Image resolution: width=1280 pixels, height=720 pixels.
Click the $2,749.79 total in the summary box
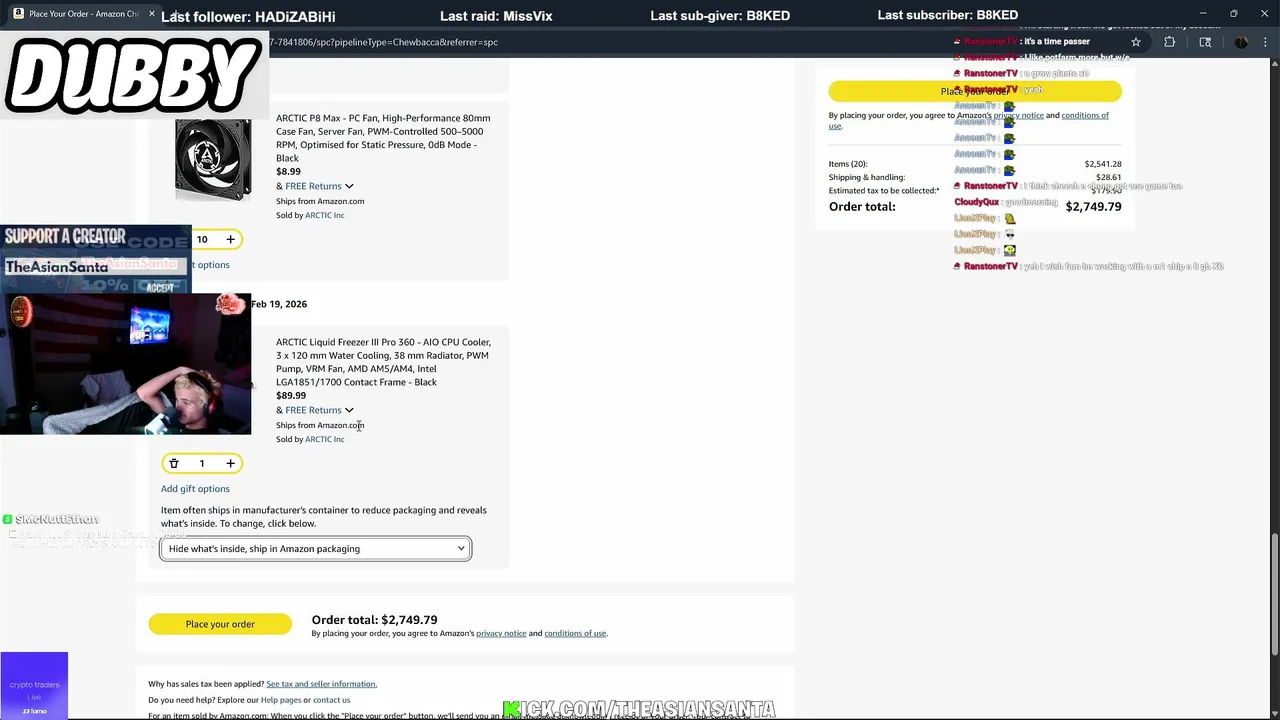tap(1093, 207)
